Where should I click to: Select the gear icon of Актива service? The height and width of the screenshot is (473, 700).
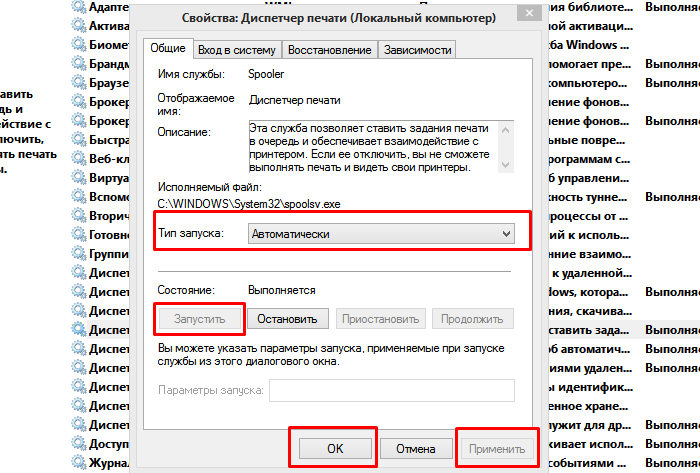tap(79, 25)
